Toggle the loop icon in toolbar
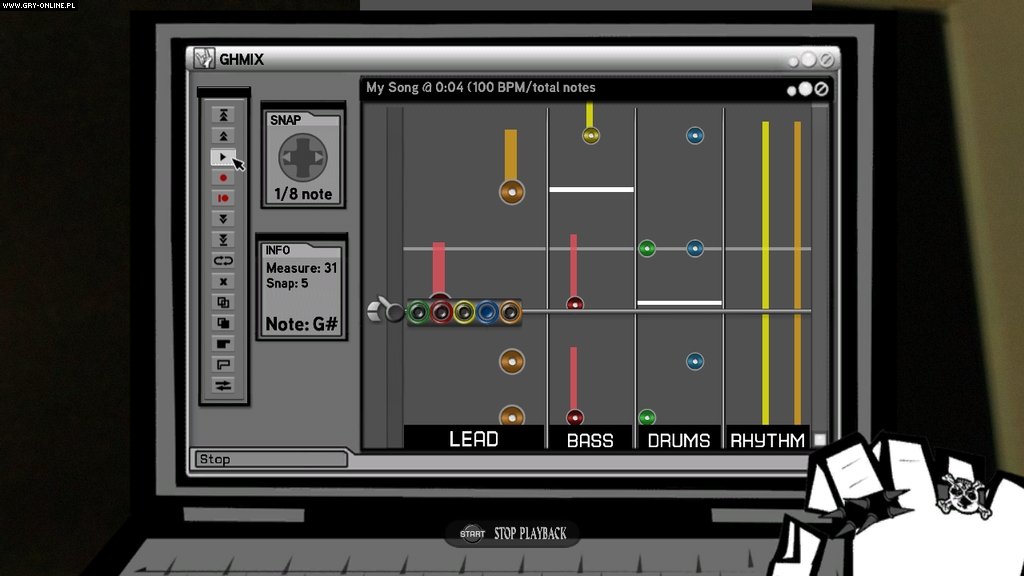The height and width of the screenshot is (576, 1024). click(x=223, y=261)
